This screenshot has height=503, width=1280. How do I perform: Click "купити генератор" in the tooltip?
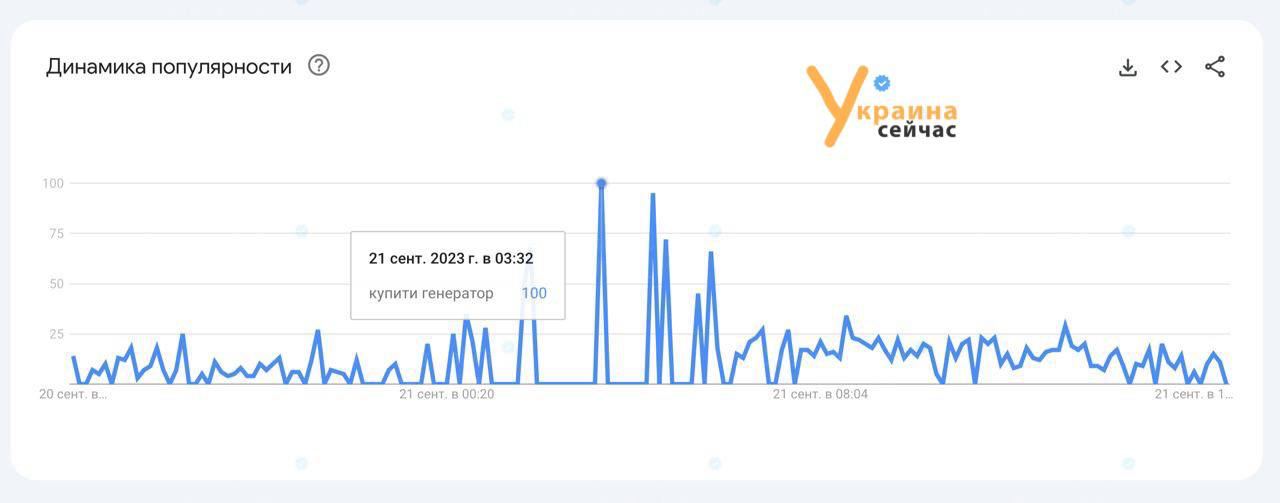coord(431,293)
